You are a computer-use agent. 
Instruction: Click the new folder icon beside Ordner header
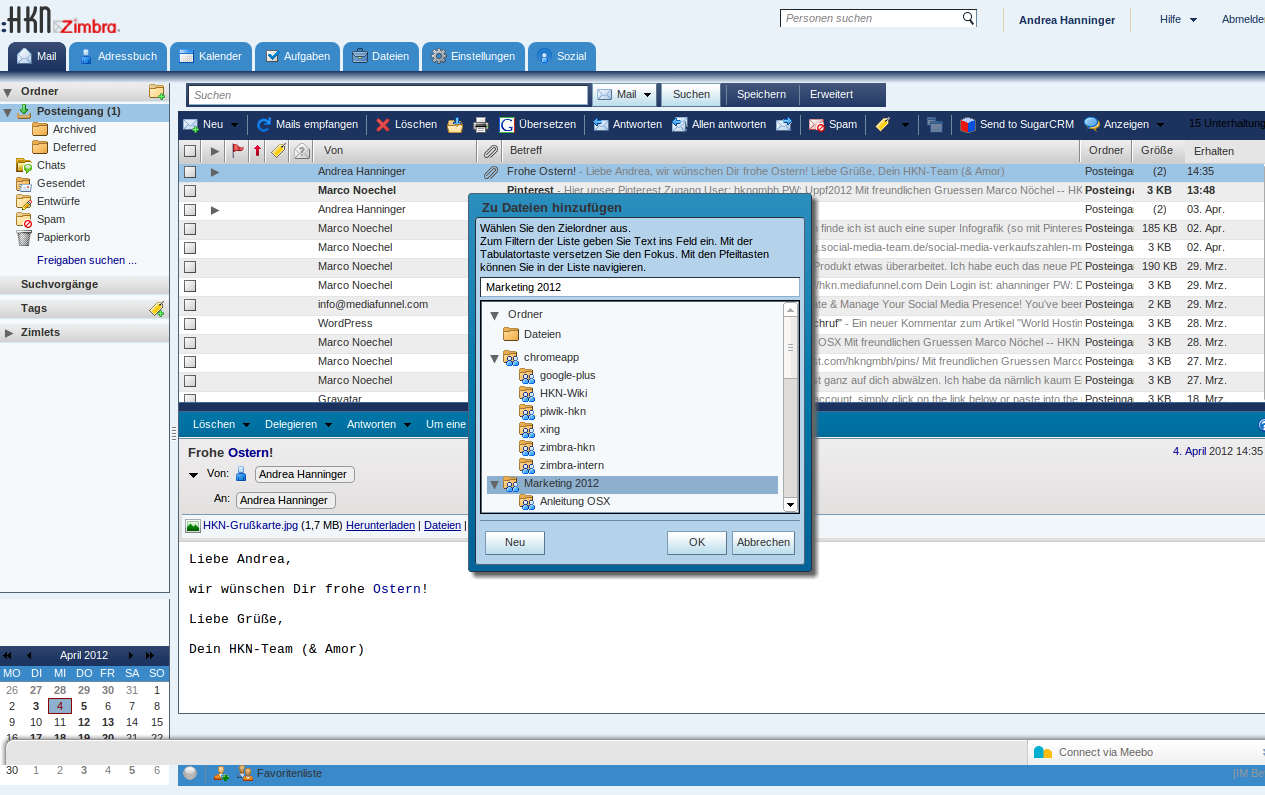coord(156,92)
